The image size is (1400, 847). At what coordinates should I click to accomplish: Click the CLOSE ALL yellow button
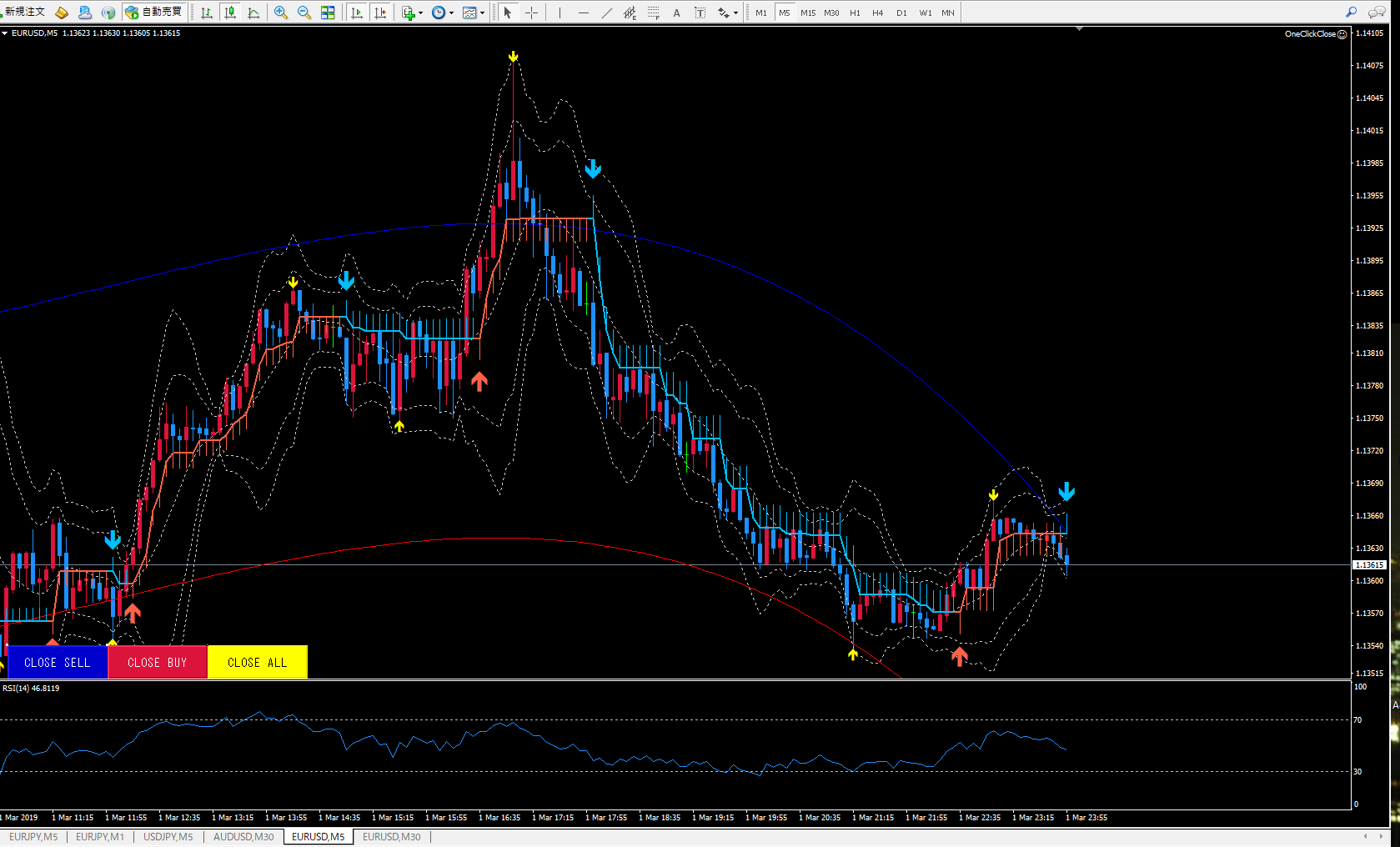tap(258, 662)
